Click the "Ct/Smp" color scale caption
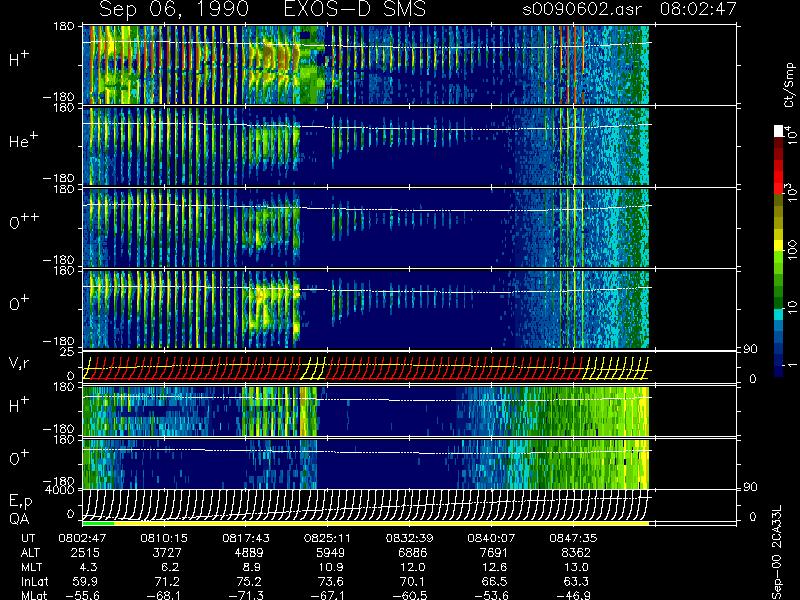Viewport: 800px width, 600px height. 789,85
